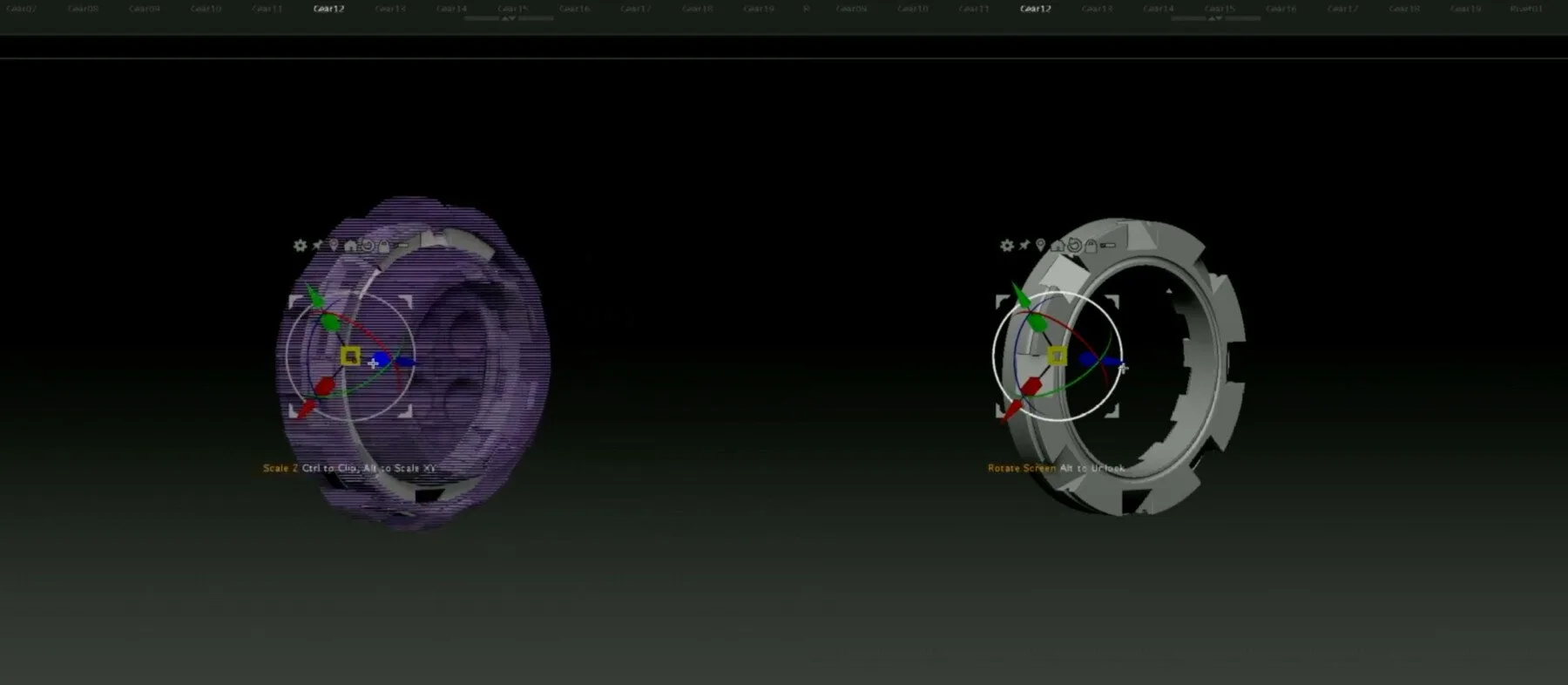The width and height of the screenshot is (1568, 685).
Task: Select Gear16 in left subtool strip
Action: tap(575, 9)
